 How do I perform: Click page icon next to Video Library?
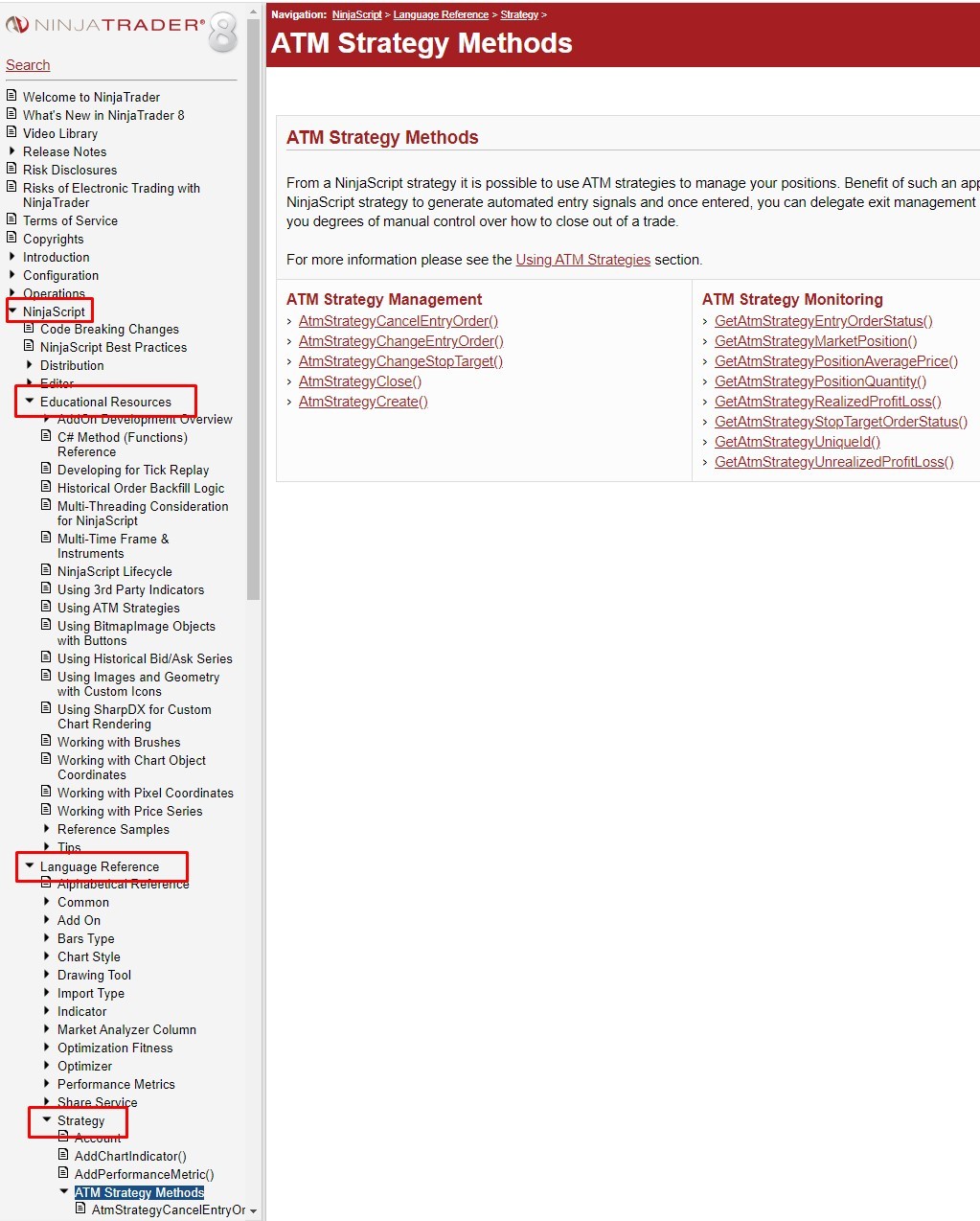[12, 132]
